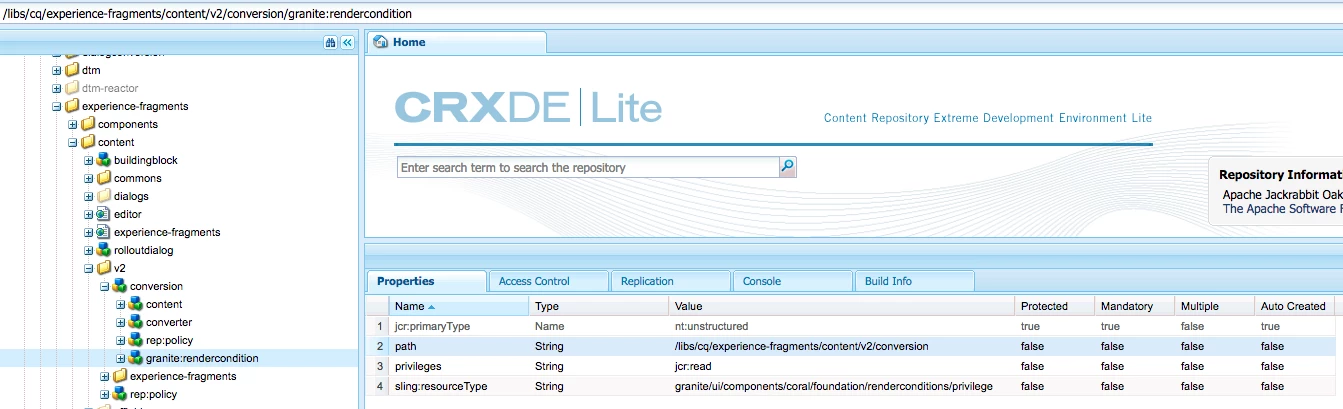Sort by the Mandatory column header
1343x409 pixels.
click(1134, 306)
